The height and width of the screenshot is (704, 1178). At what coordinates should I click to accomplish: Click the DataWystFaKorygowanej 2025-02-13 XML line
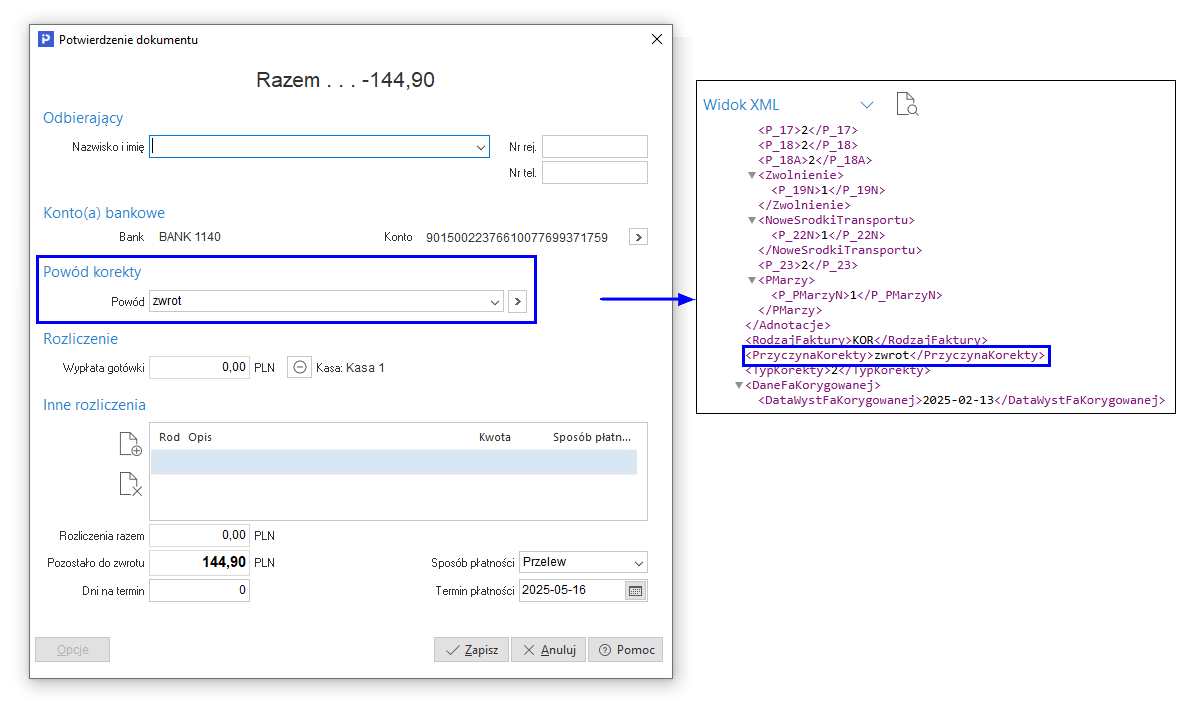(x=961, y=400)
